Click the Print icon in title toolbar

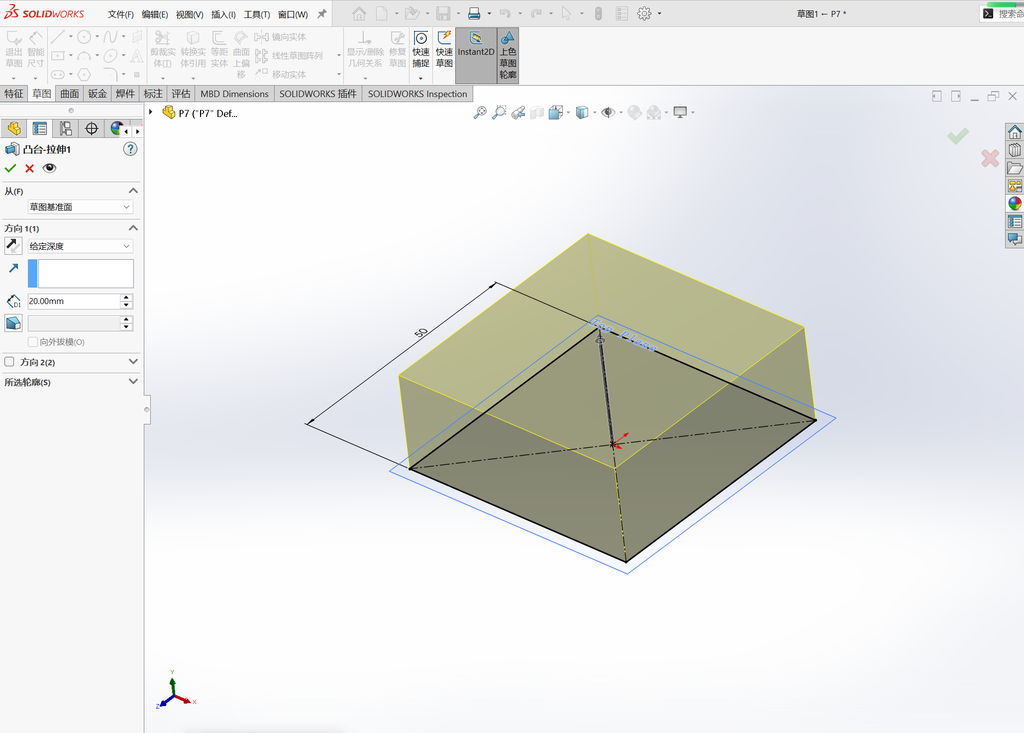[474, 14]
